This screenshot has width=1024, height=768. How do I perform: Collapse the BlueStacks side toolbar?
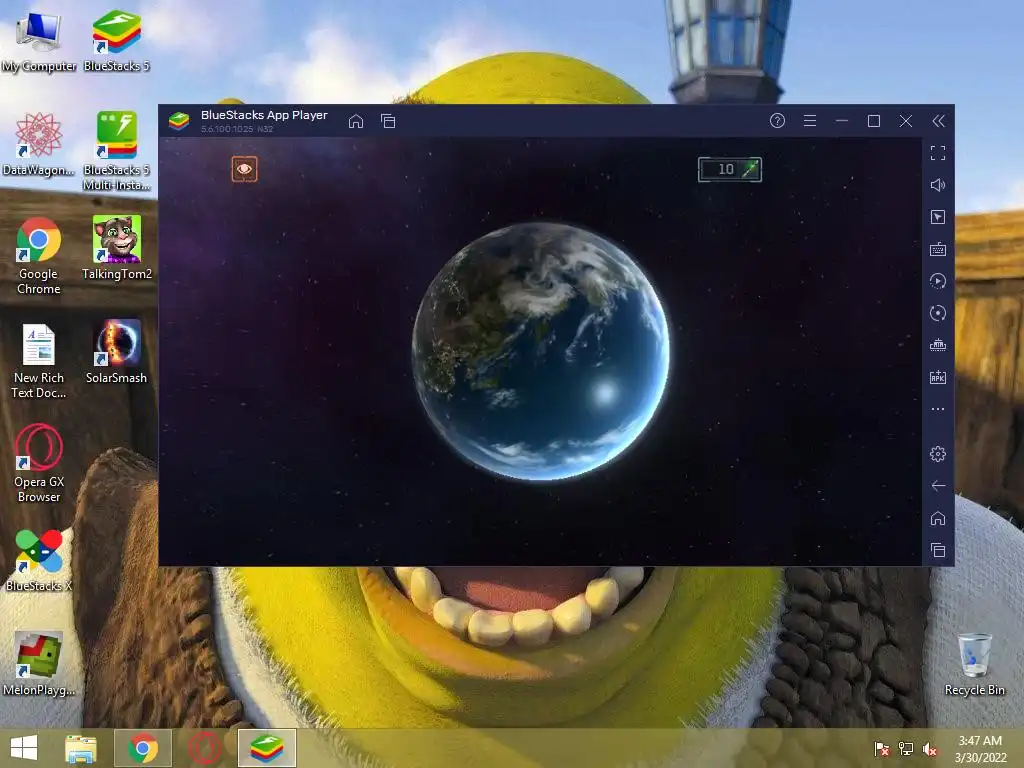point(938,121)
